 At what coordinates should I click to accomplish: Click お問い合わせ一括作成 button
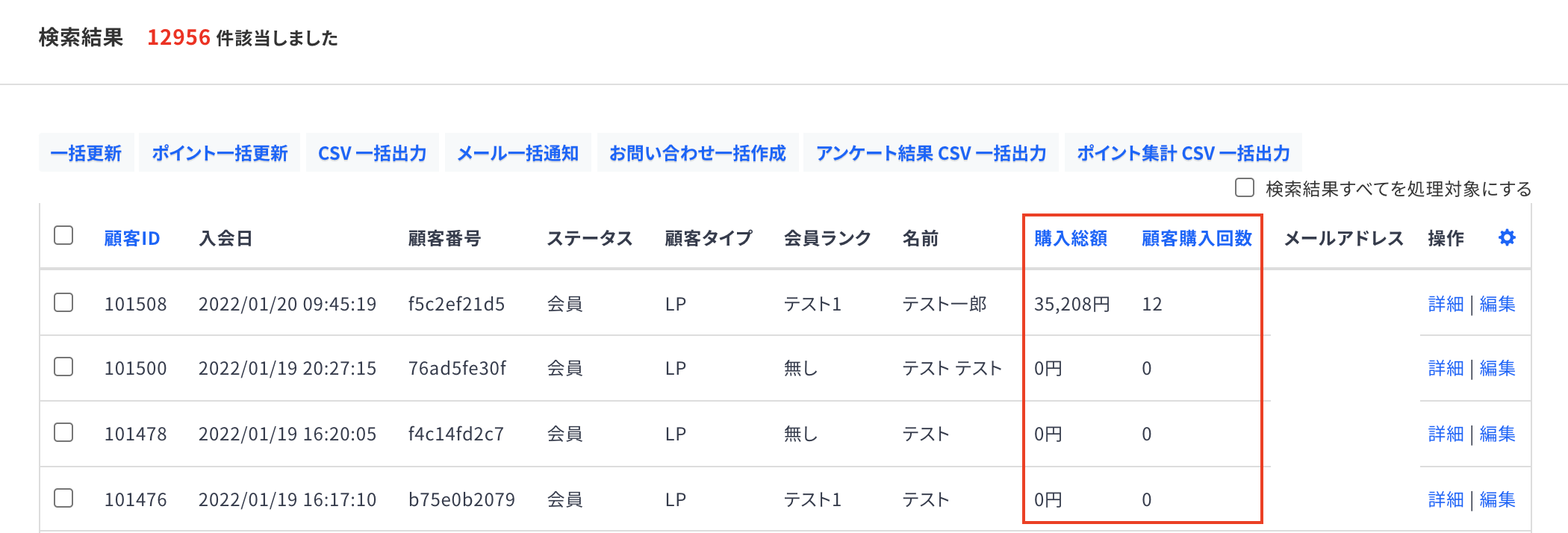(697, 153)
